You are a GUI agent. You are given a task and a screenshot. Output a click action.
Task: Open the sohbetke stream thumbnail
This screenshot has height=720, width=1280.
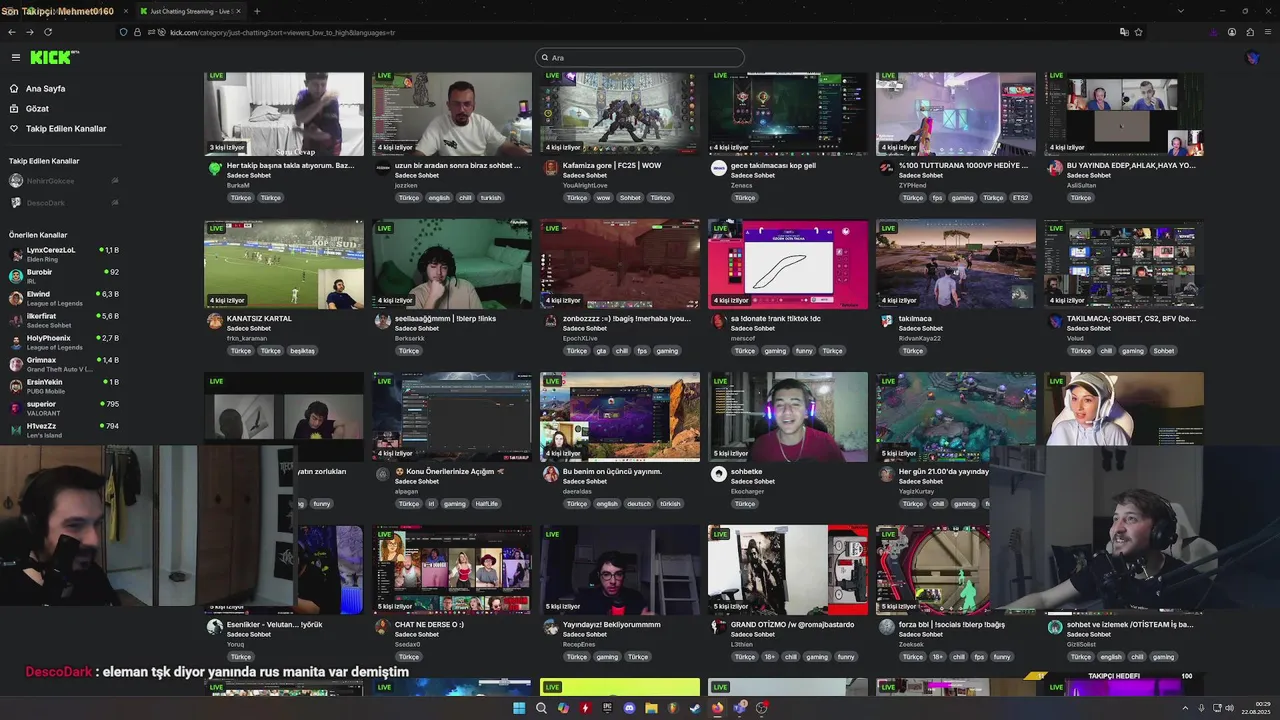788,417
